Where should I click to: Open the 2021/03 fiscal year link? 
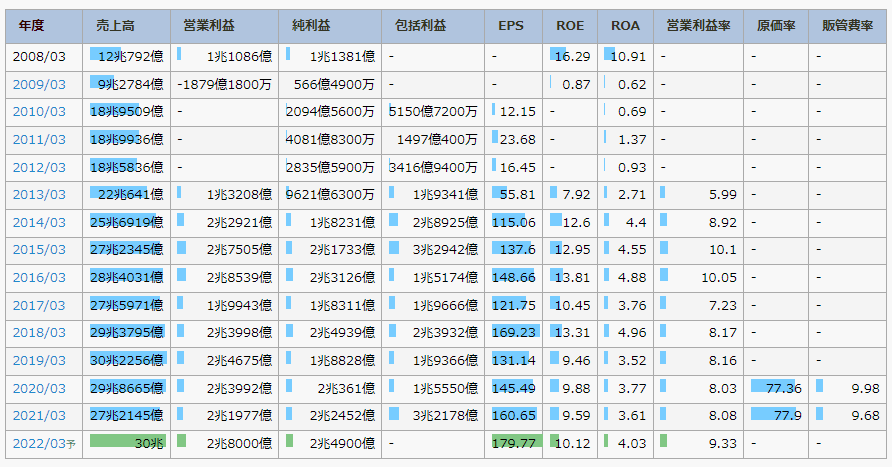point(39,416)
